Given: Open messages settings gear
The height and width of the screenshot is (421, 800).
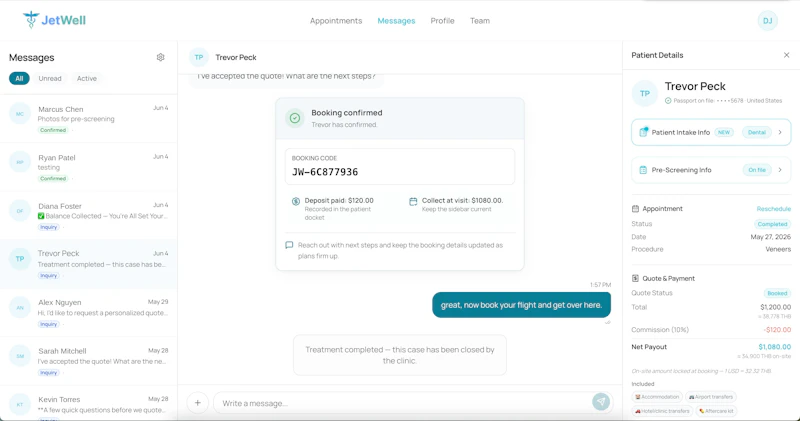Looking at the screenshot, I should click(x=160, y=57).
